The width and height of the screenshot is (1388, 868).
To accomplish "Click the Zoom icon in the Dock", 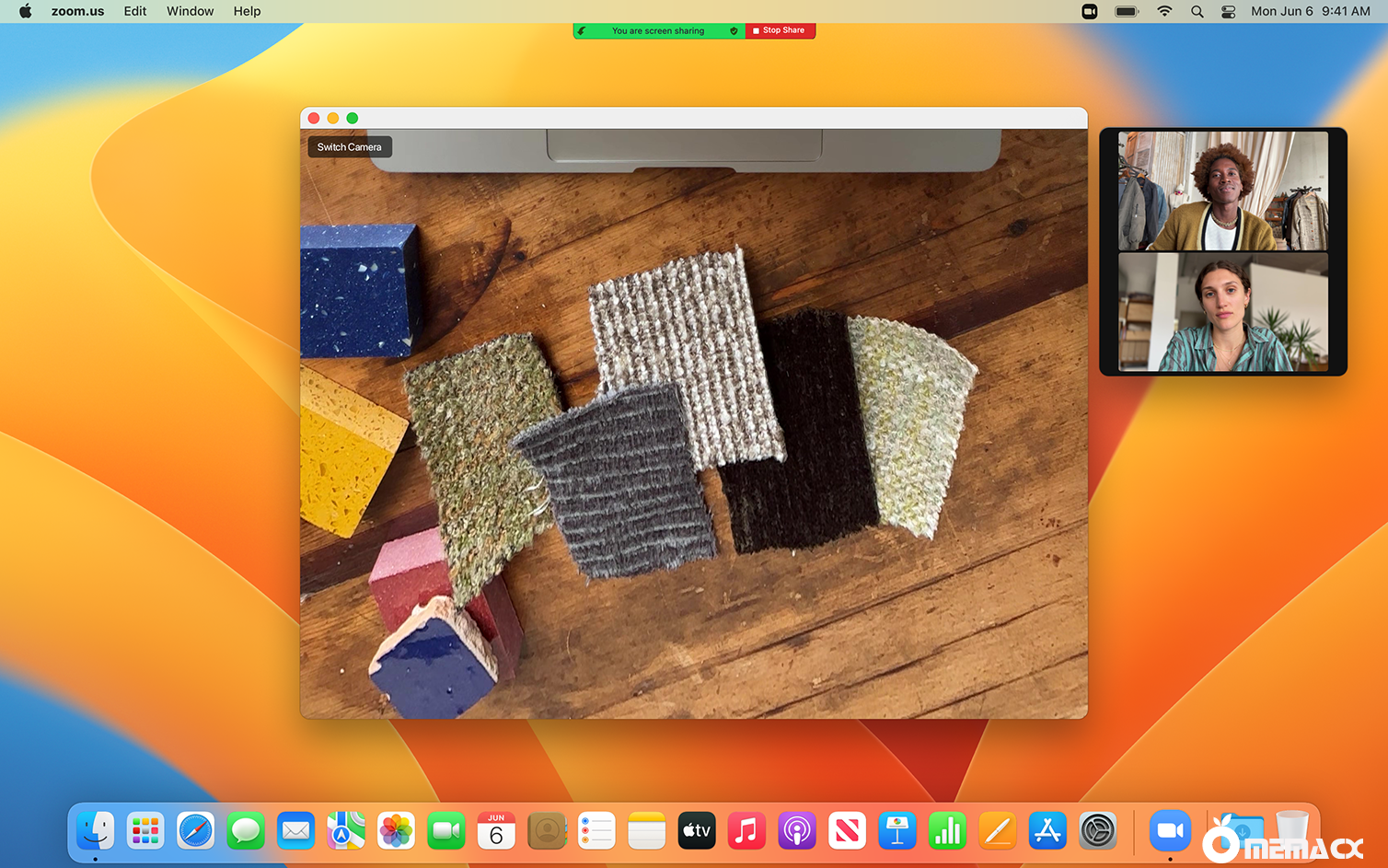I will 1170,831.
